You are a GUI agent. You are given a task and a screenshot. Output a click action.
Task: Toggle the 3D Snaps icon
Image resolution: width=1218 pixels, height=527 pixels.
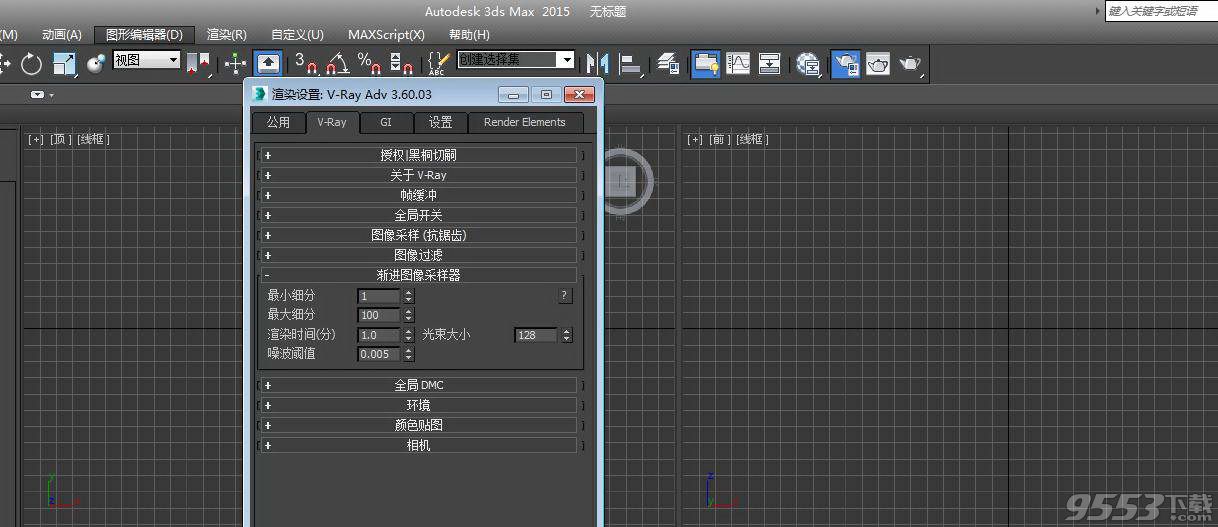click(x=306, y=64)
